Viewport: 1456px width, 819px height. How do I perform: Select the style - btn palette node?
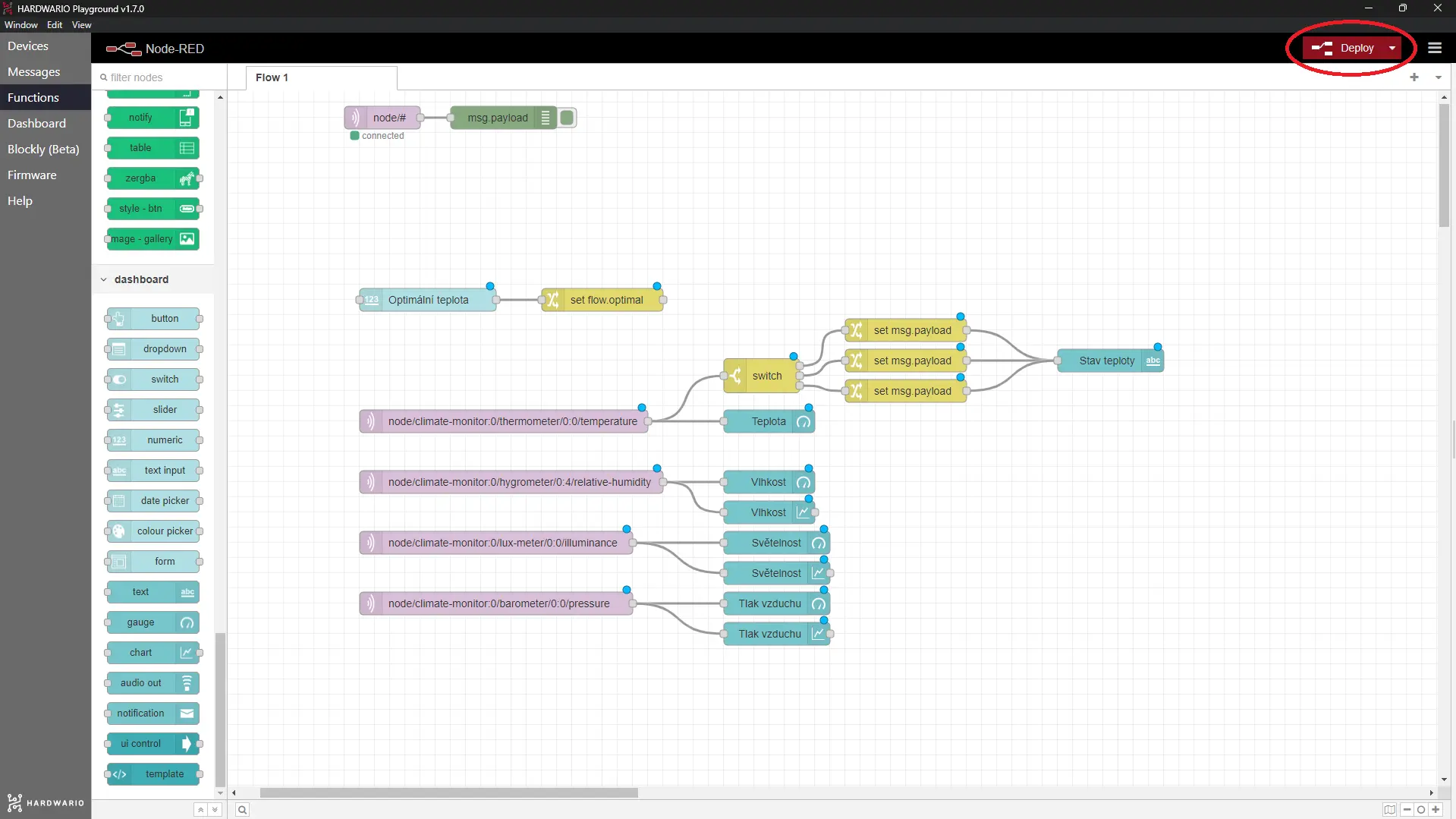153,209
